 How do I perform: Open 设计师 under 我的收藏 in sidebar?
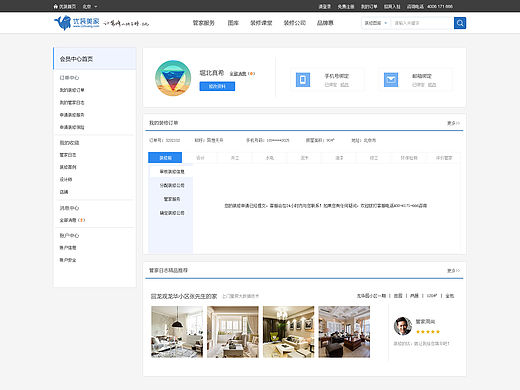pos(66,179)
